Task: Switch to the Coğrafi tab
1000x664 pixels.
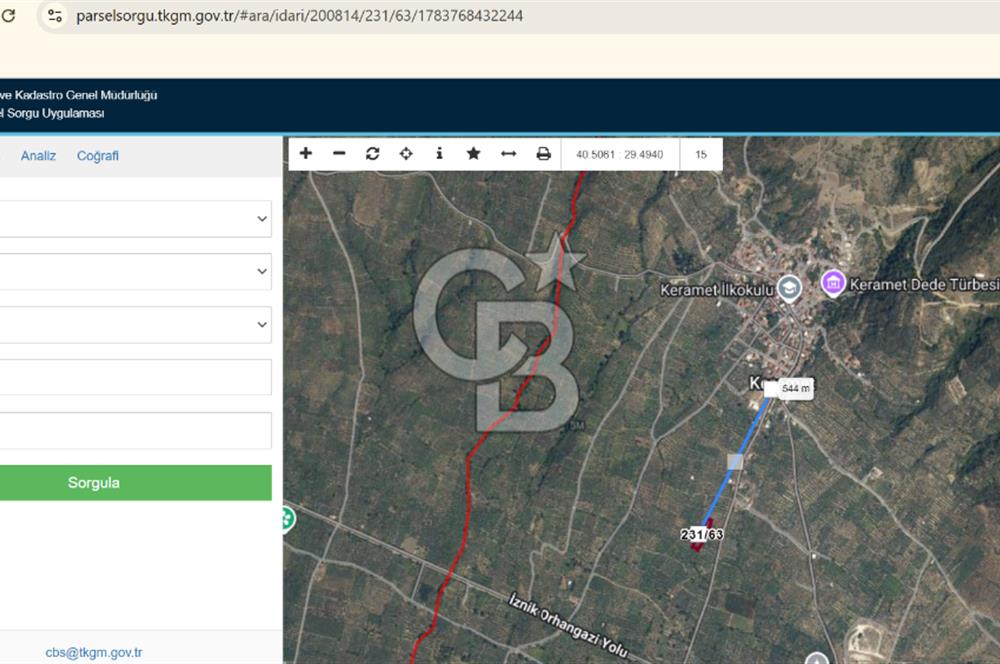Action: coord(98,156)
